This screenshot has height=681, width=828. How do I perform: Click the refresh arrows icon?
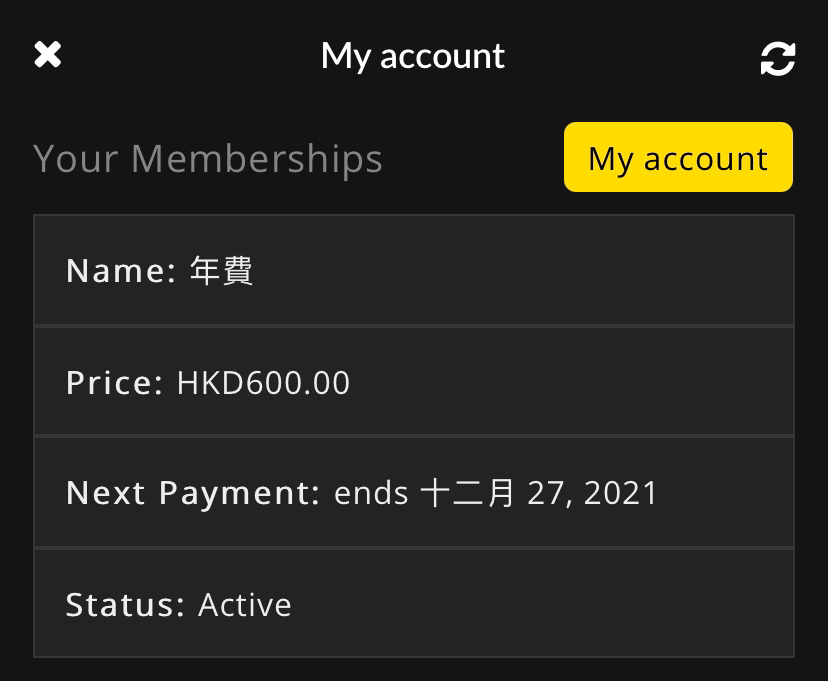pos(778,59)
